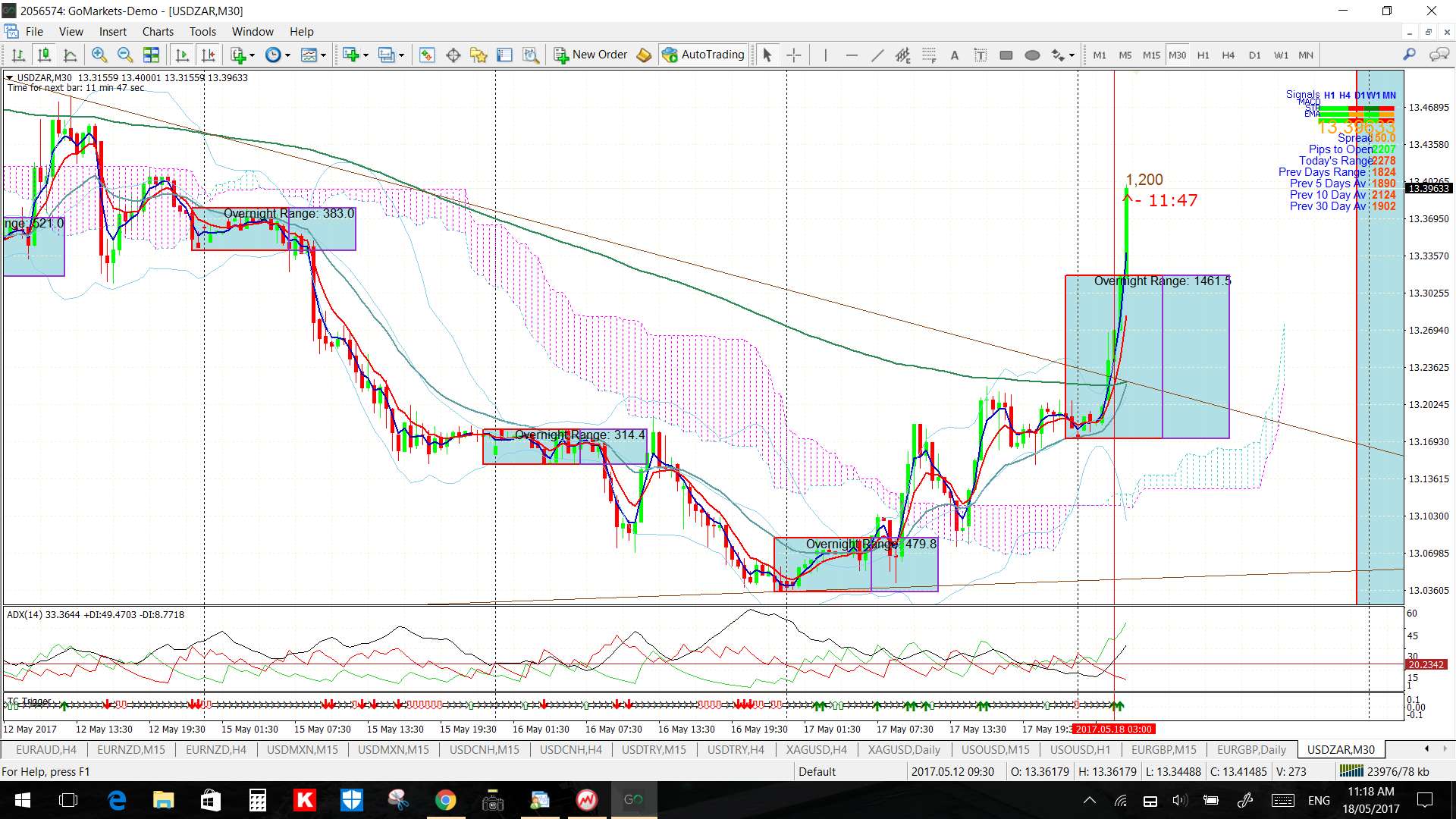The image size is (1456, 819).
Task: Draw Fibonacci retracement
Action: [x=929, y=55]
